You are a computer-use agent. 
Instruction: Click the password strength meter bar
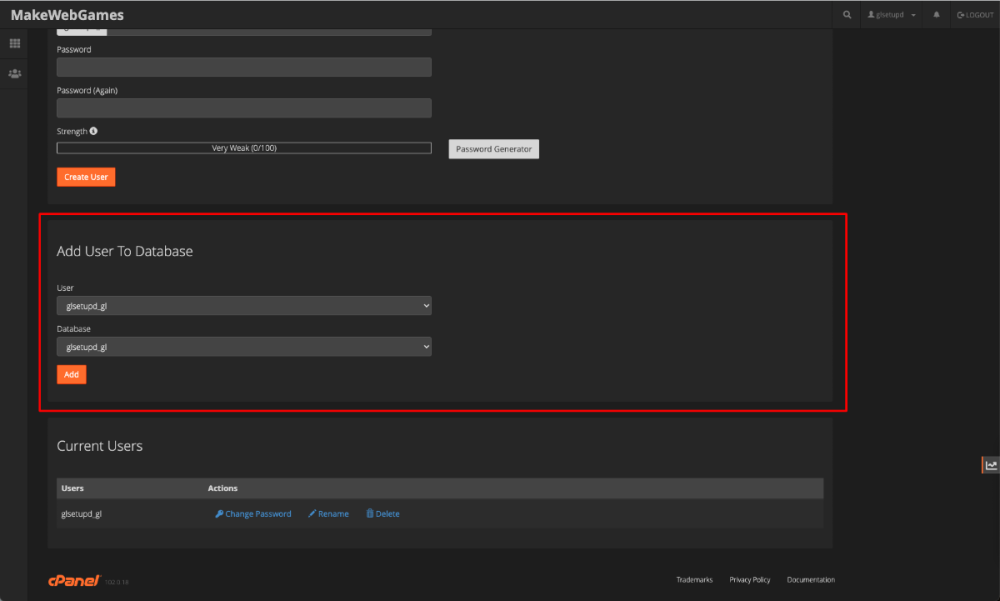click(244, 147)
